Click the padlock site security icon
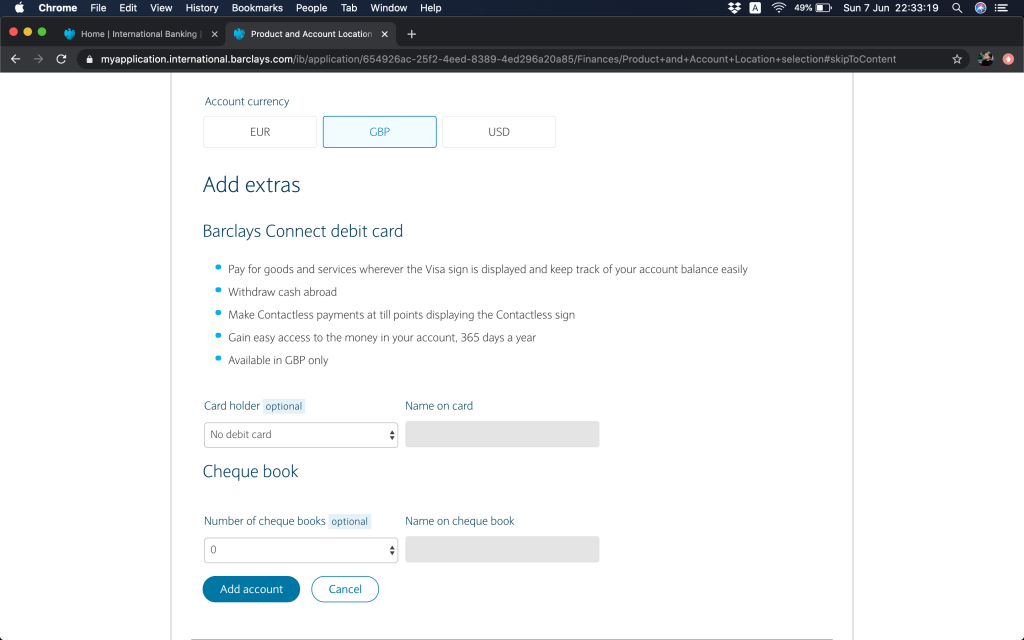This screenshot has height=640, width=1024. click(89, 59)
